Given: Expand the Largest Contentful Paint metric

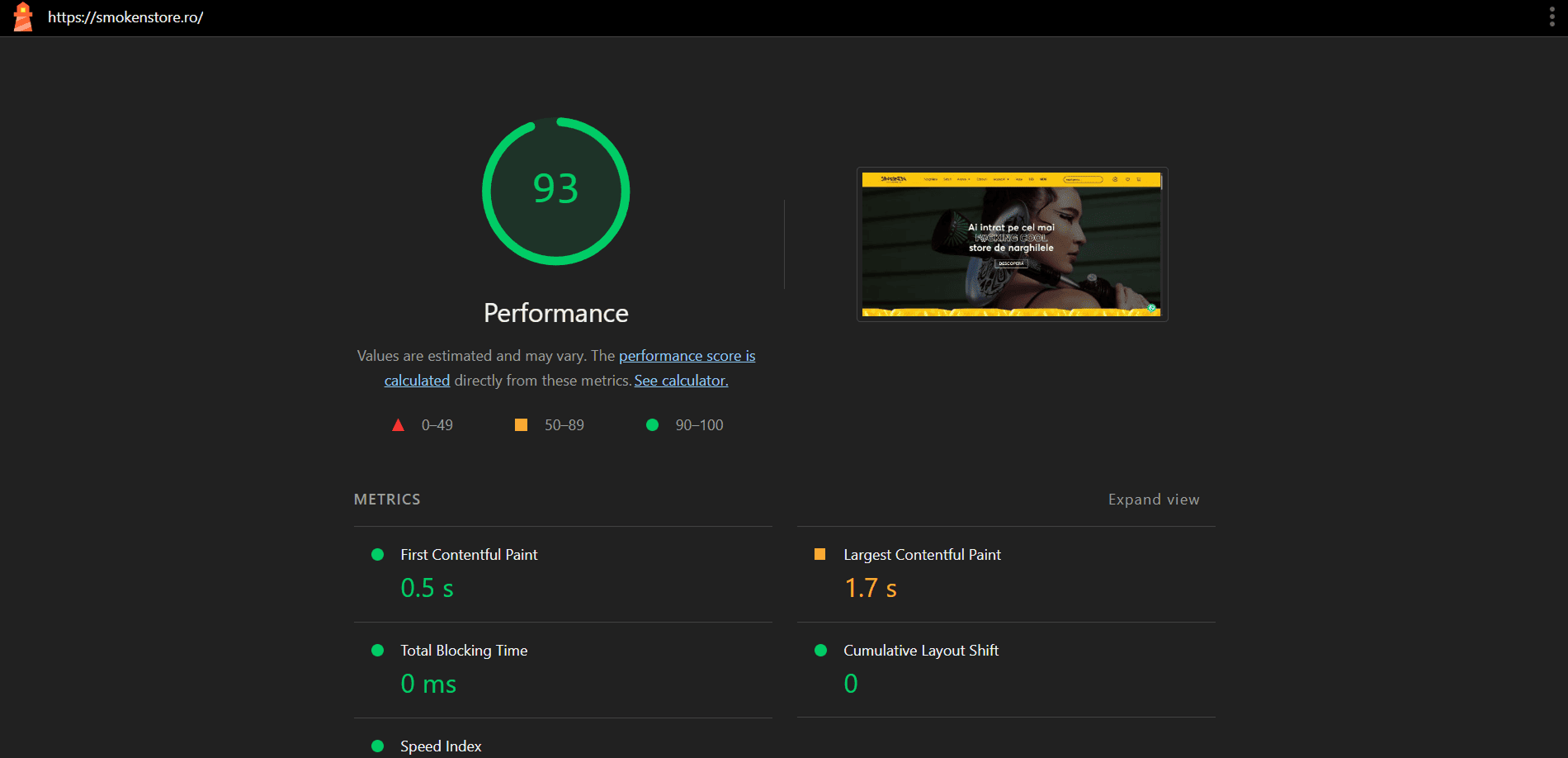Looking at the screenshot, I should pos(922,555).
